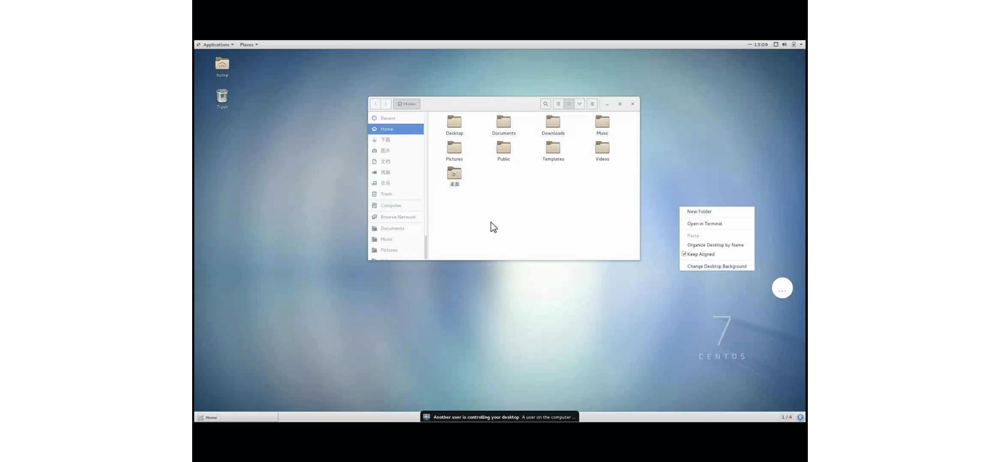This screenshot has width=1000, height=462.
Task: Open the file manager hamburger menu
Action: 592,104
